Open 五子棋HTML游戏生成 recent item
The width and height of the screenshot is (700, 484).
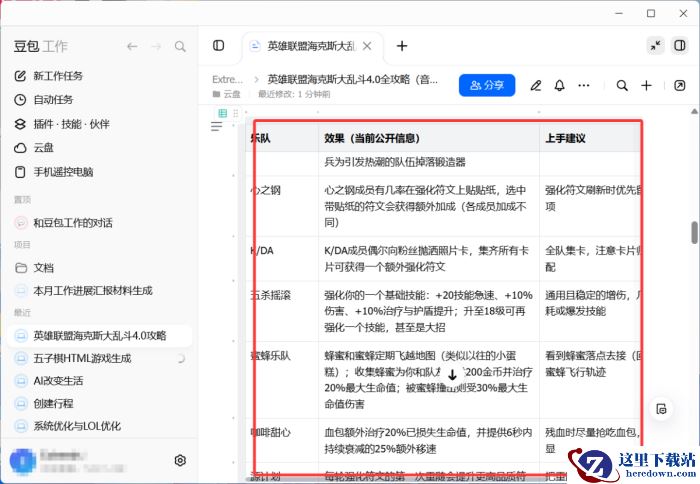coord(99,358)
